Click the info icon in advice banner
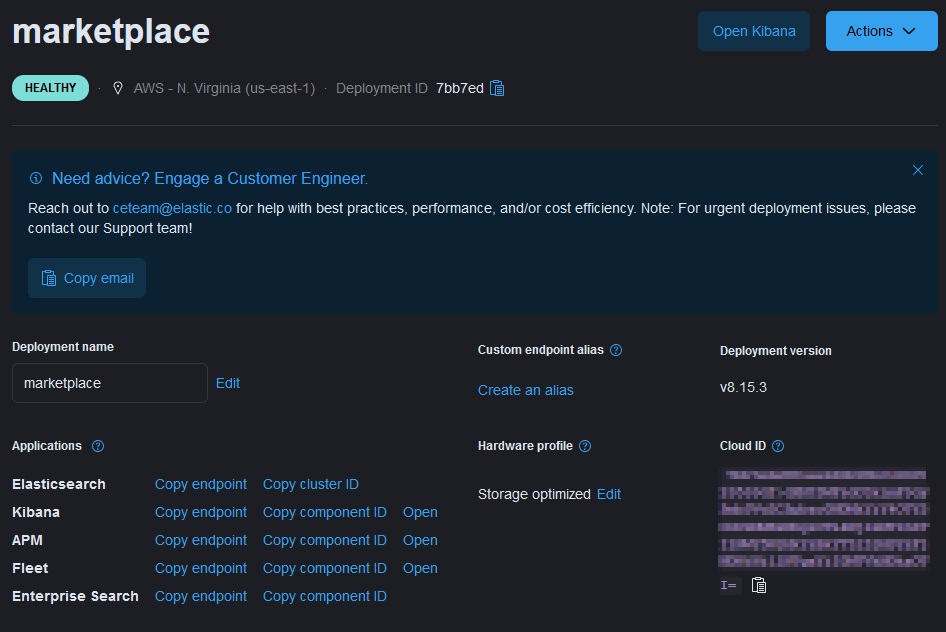Image resolution: width=946 pixels, height=632 pixels. pyautogui.click(x=36, y=179)
